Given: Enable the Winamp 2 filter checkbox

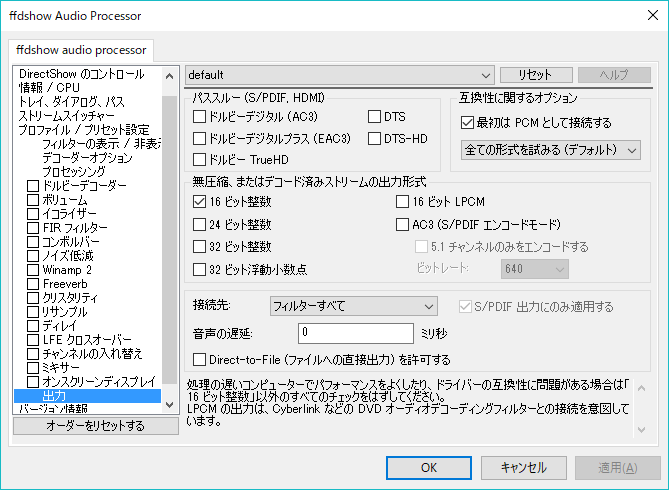Looking at the screenshot, I should click(x=33, y=270).
